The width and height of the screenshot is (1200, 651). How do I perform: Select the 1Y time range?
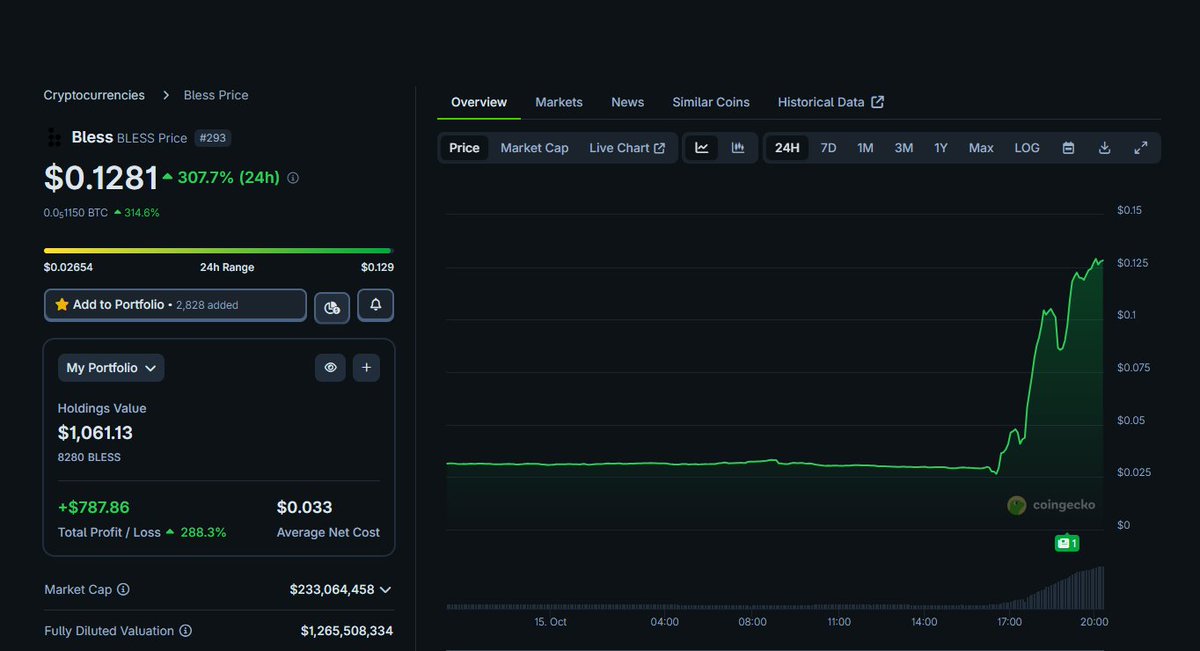pos(941,148)
